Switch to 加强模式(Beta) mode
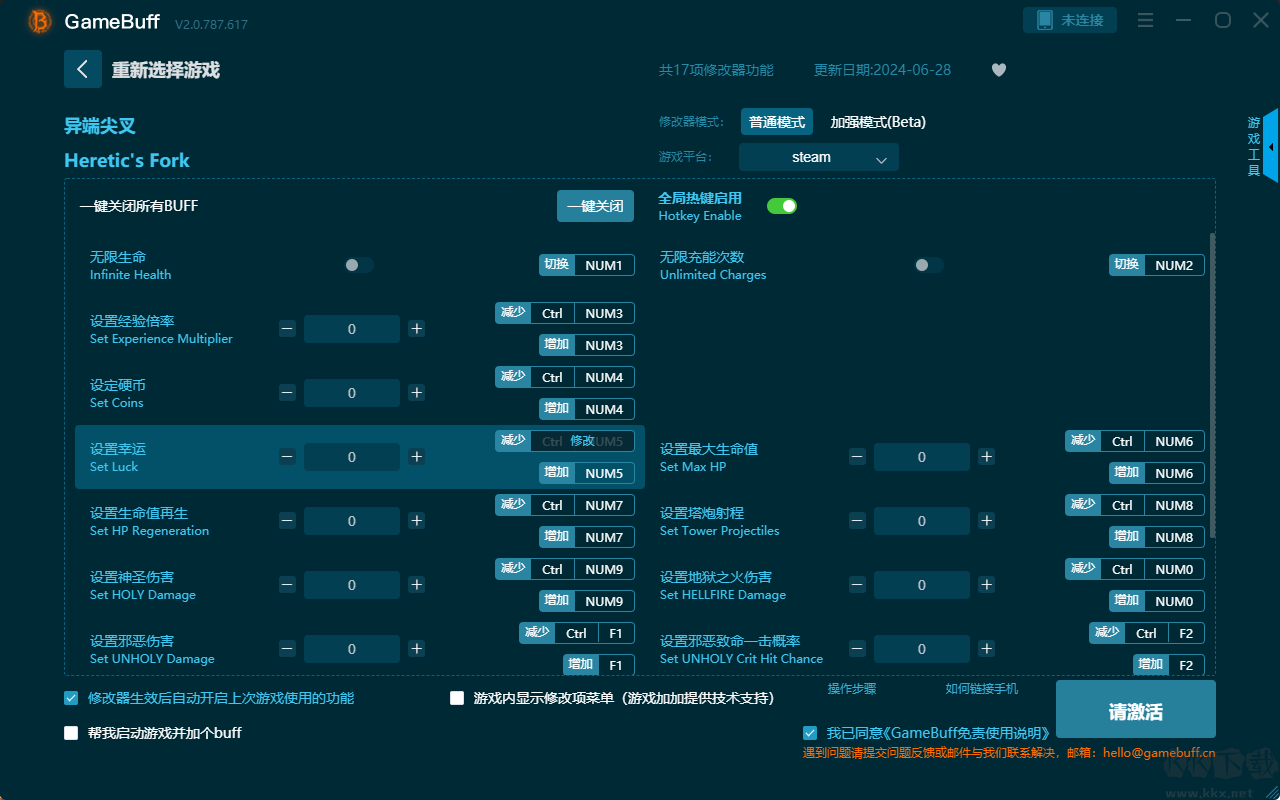This screenshot has height=800, width=1280. click(x=878, y=122)
